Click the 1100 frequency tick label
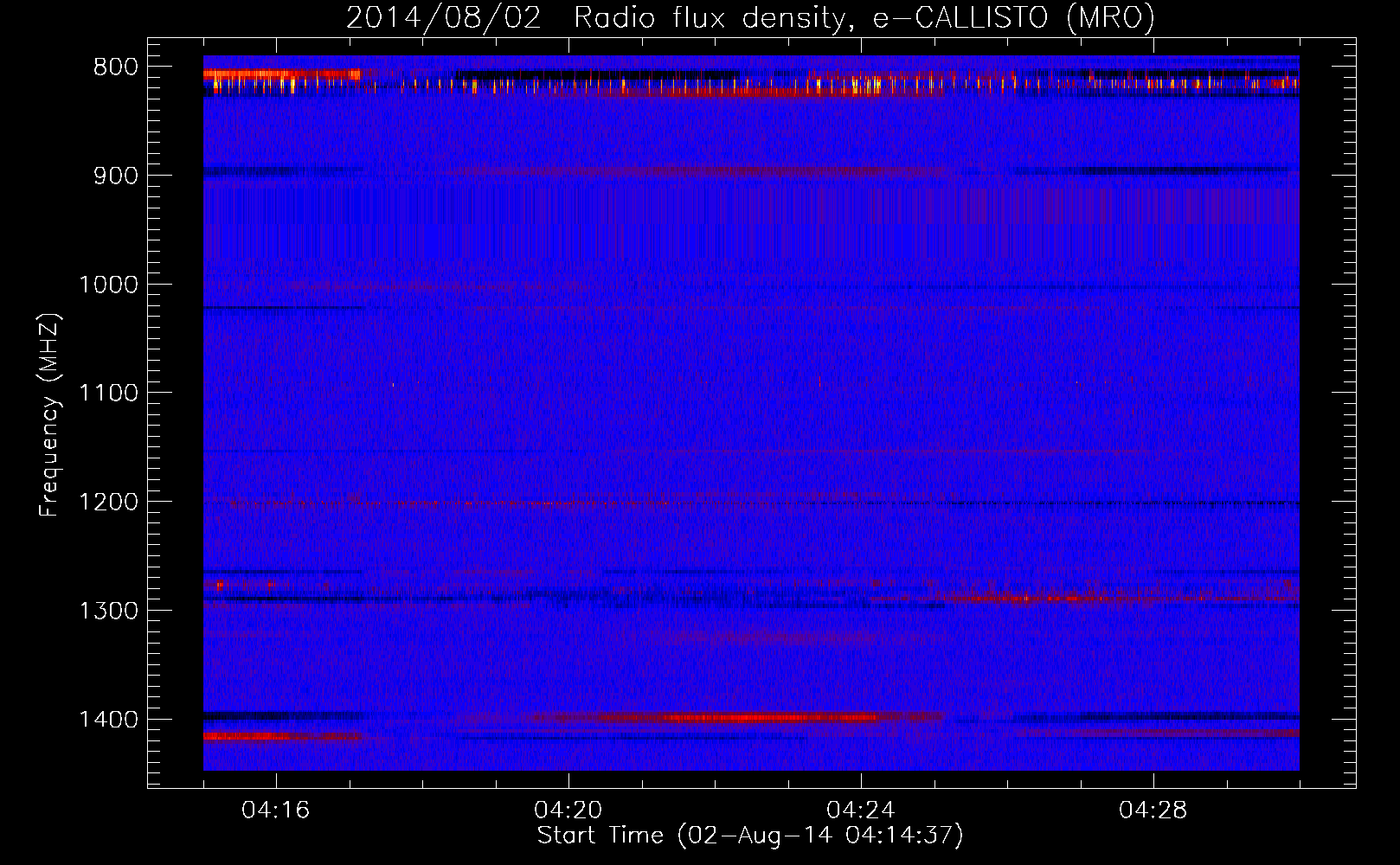 108,394
